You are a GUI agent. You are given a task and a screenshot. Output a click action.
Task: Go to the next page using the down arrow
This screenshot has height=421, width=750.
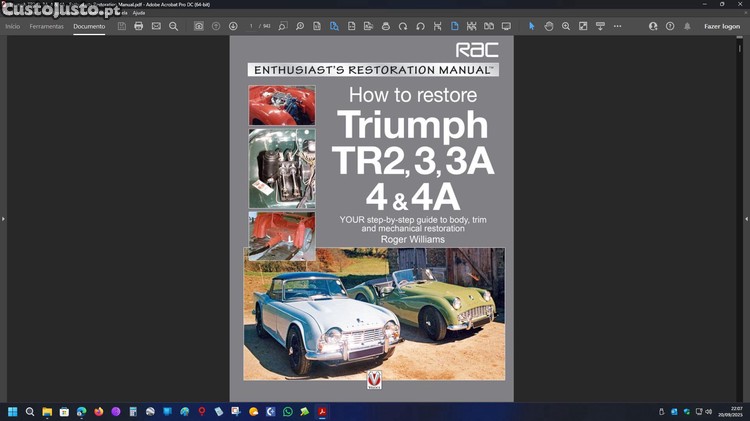[233, 26]
